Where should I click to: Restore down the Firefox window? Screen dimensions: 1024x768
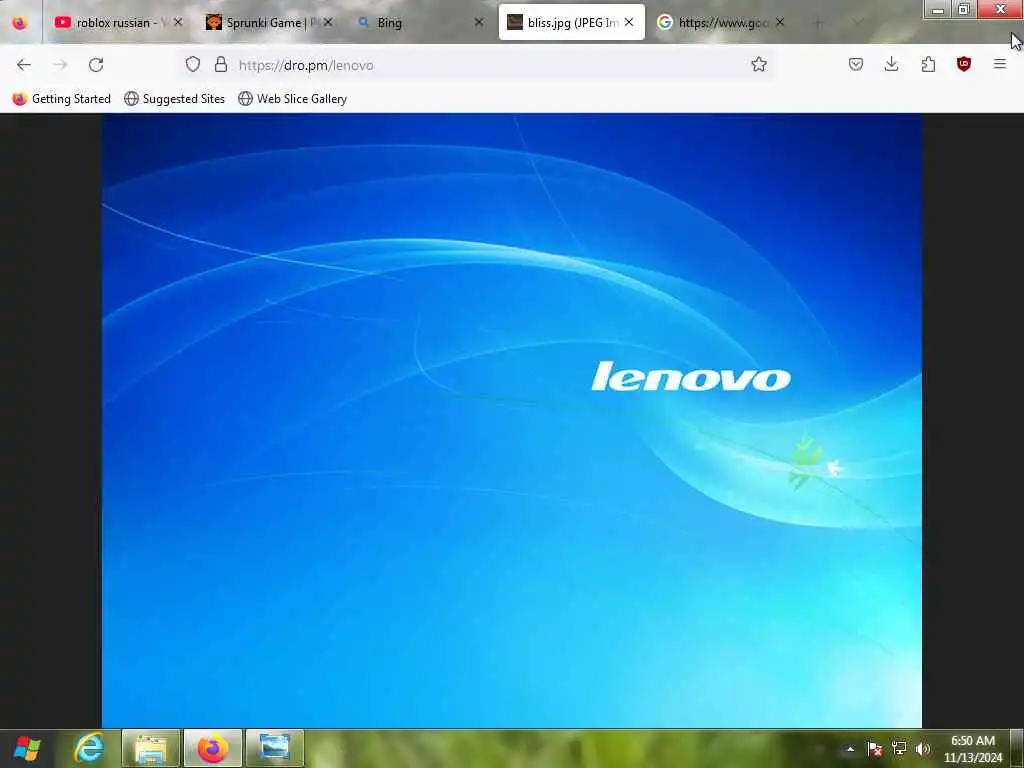964,9
